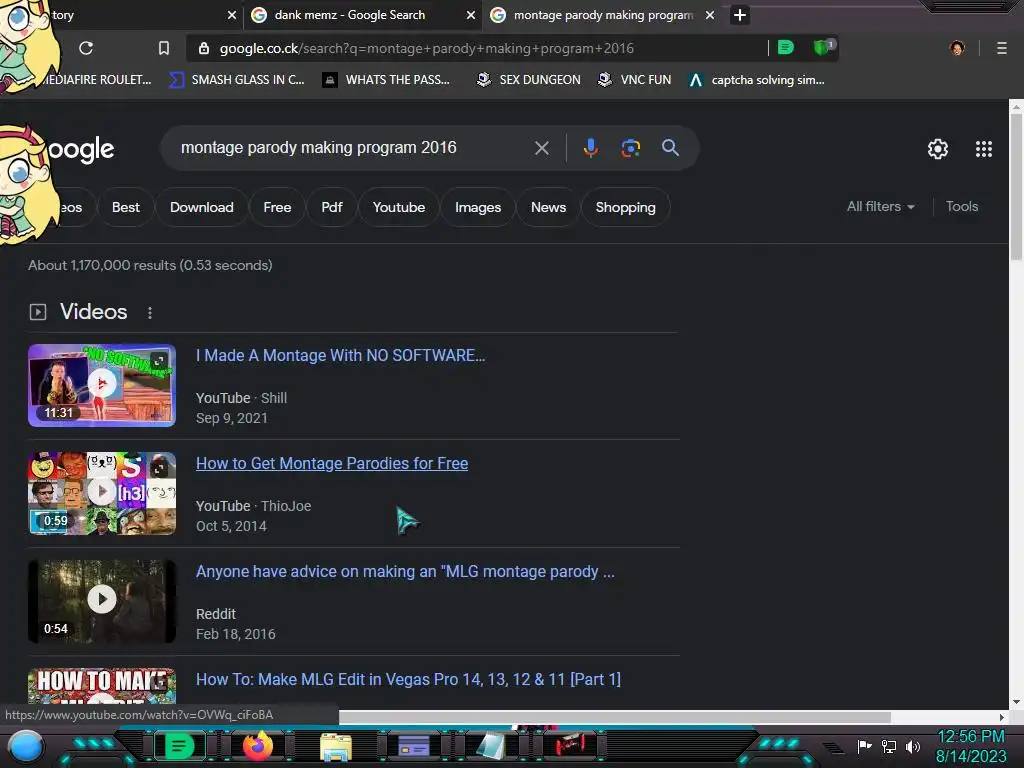The width and height of the screenshot is (1024, 768).
Task: Open I Made A Montage With NO SOFTWARE link
Action: tap(340, 355)
